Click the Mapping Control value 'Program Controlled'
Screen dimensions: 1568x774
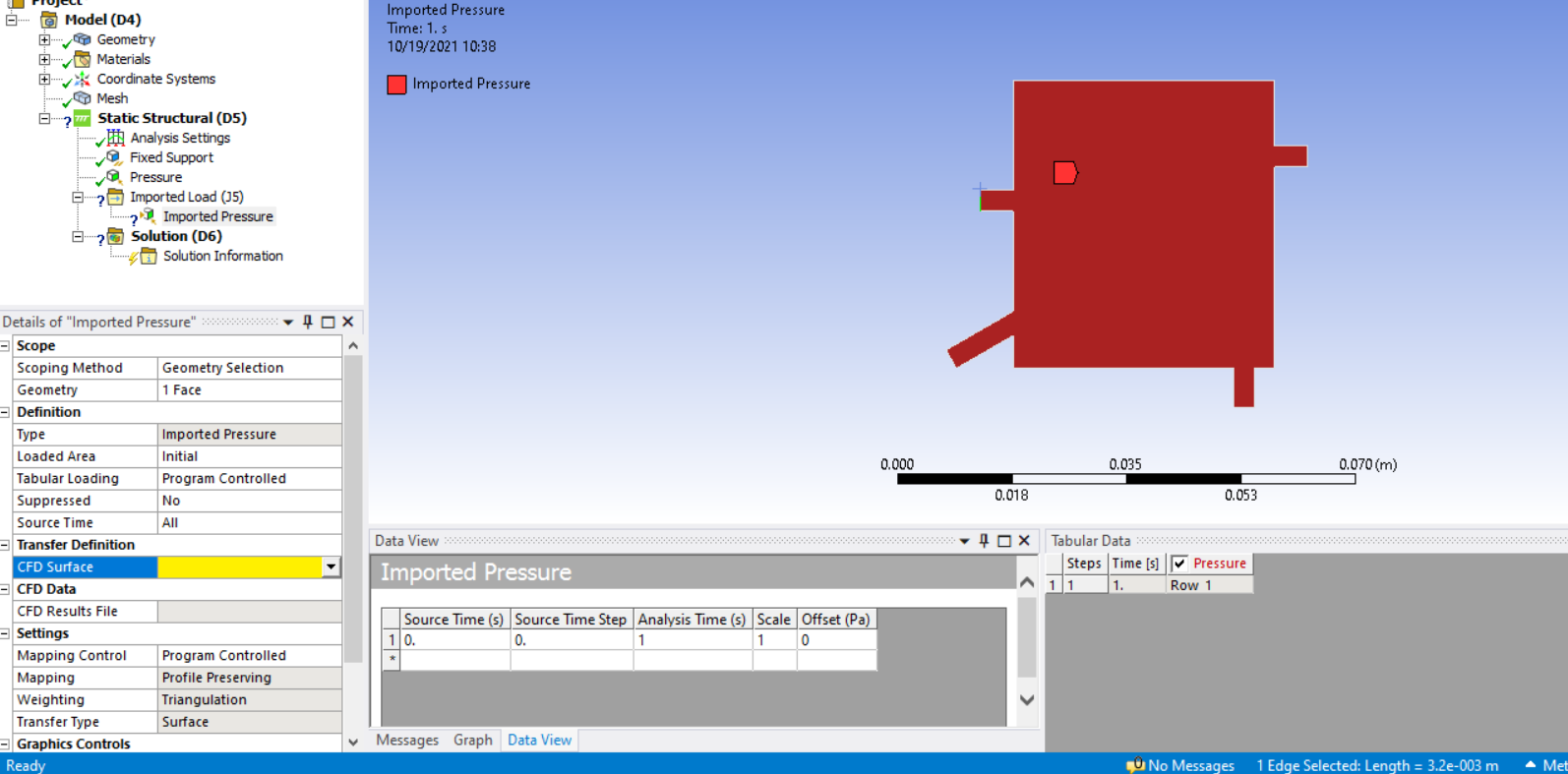pos(250,656)
